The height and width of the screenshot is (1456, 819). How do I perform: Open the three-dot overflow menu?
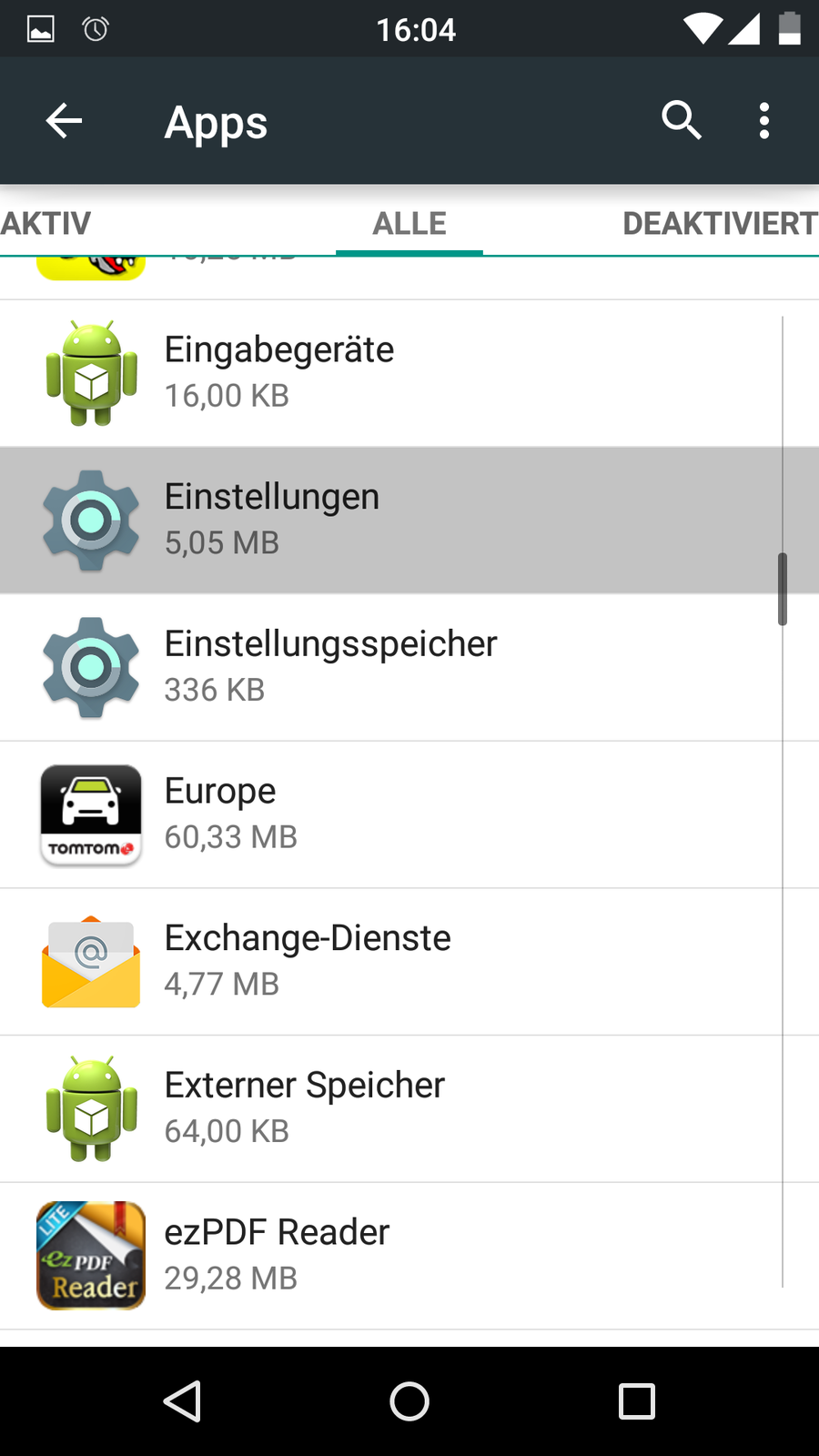pyautogui.click(x=764, y=120)
